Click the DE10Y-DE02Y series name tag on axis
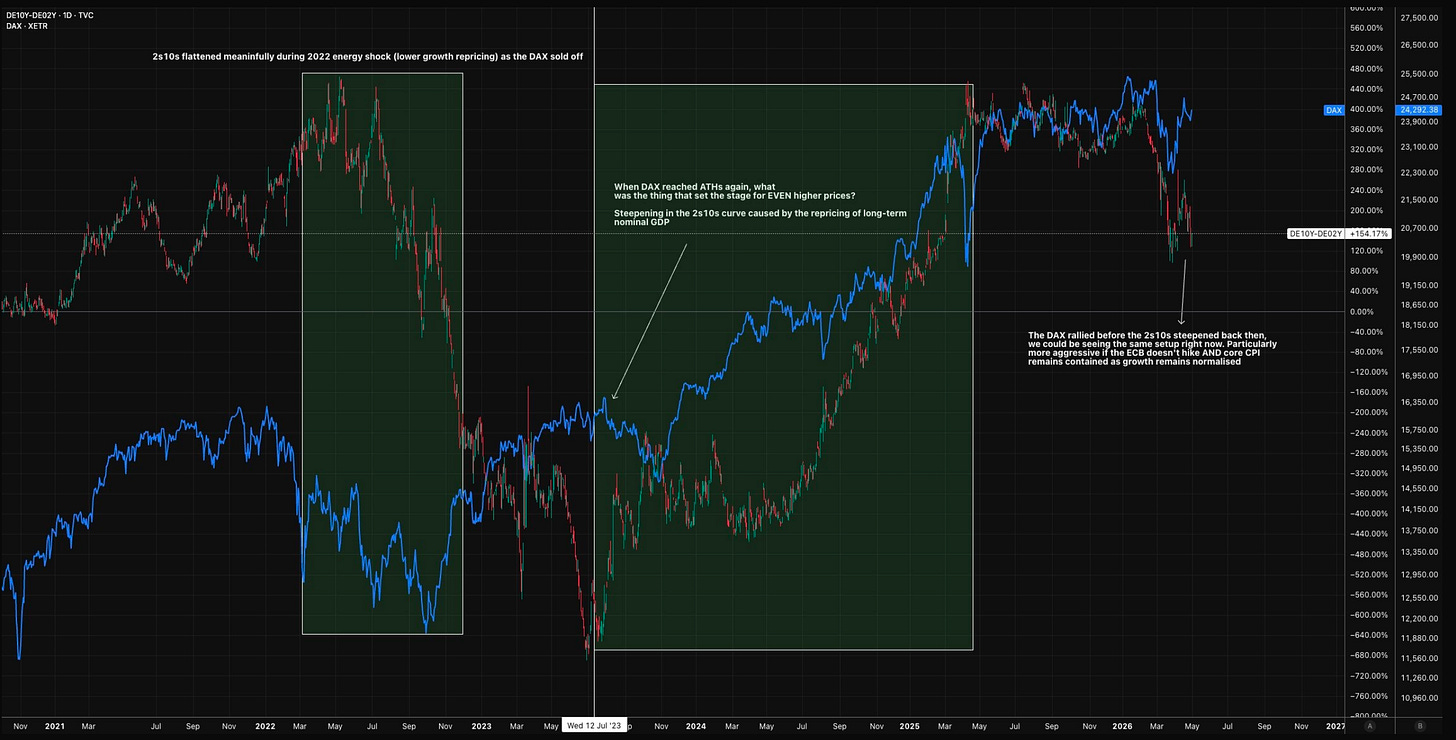The width and height of the screenshot is (1456, 740). [1315, 233]
